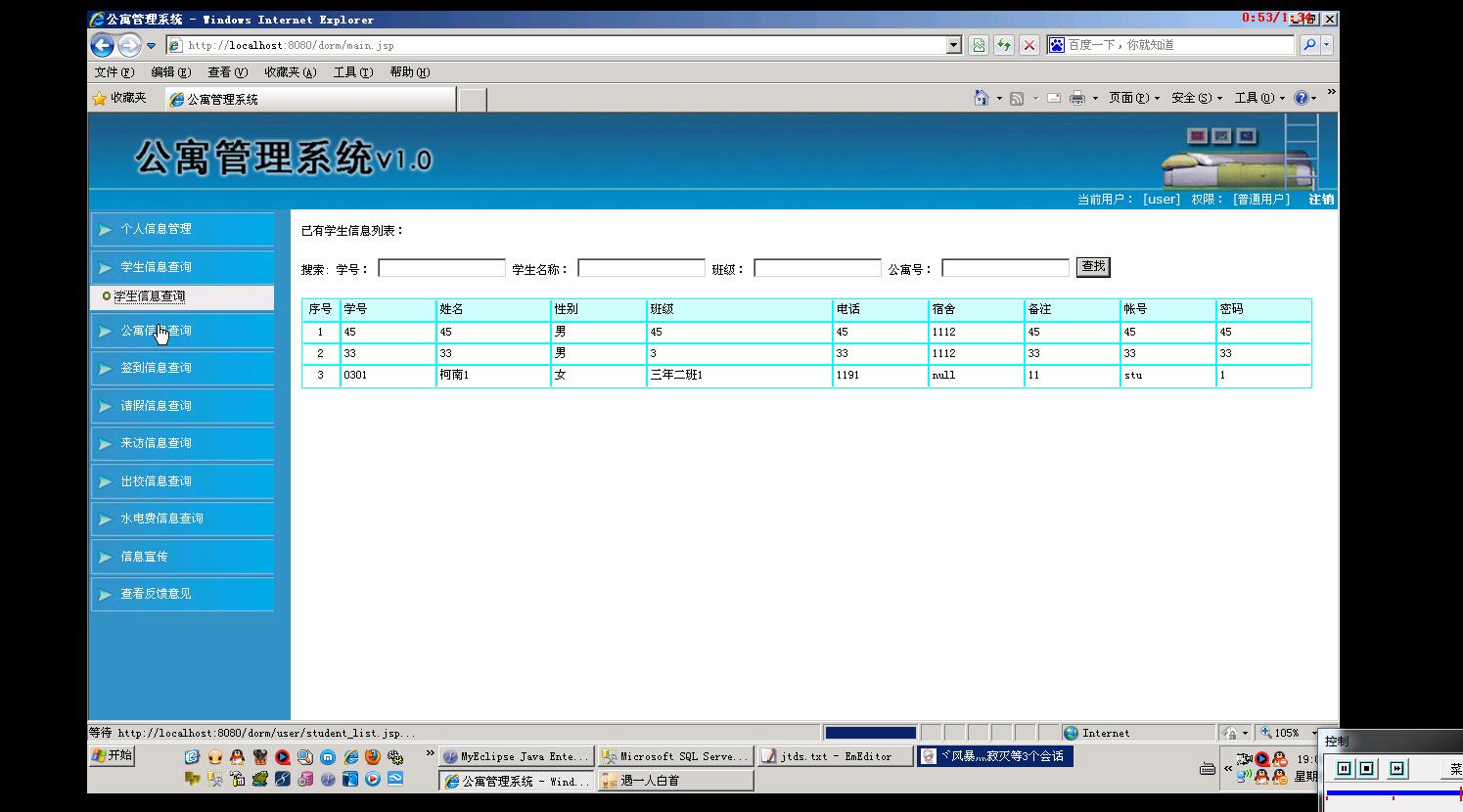Image resolution: width=1463 pixels, height=812 pixels.
Task: Stop playback in control window
Action: (x=1367, y=768)
